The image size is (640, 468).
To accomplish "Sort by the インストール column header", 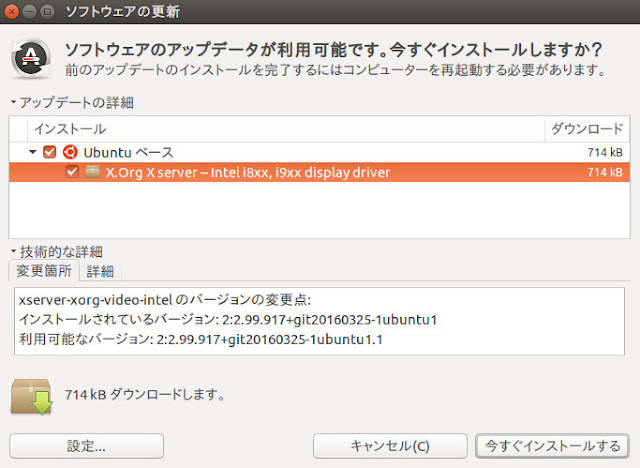I will click(x=286, y=129).
